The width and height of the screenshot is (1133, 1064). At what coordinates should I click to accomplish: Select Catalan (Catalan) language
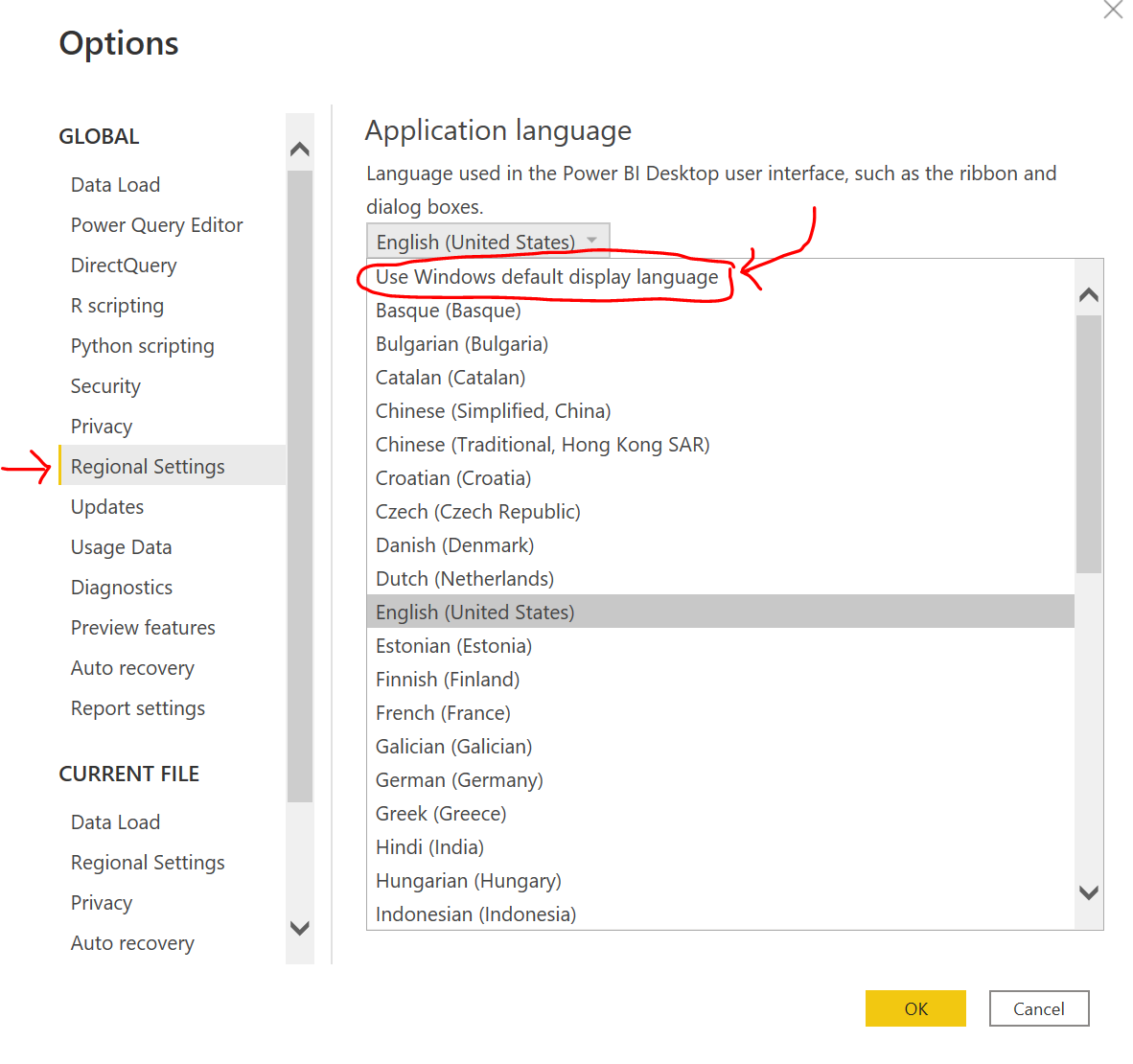[721, 378]
